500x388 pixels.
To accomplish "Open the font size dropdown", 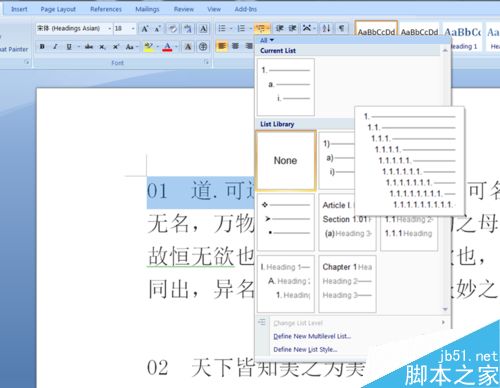I will tap(133, 29).
